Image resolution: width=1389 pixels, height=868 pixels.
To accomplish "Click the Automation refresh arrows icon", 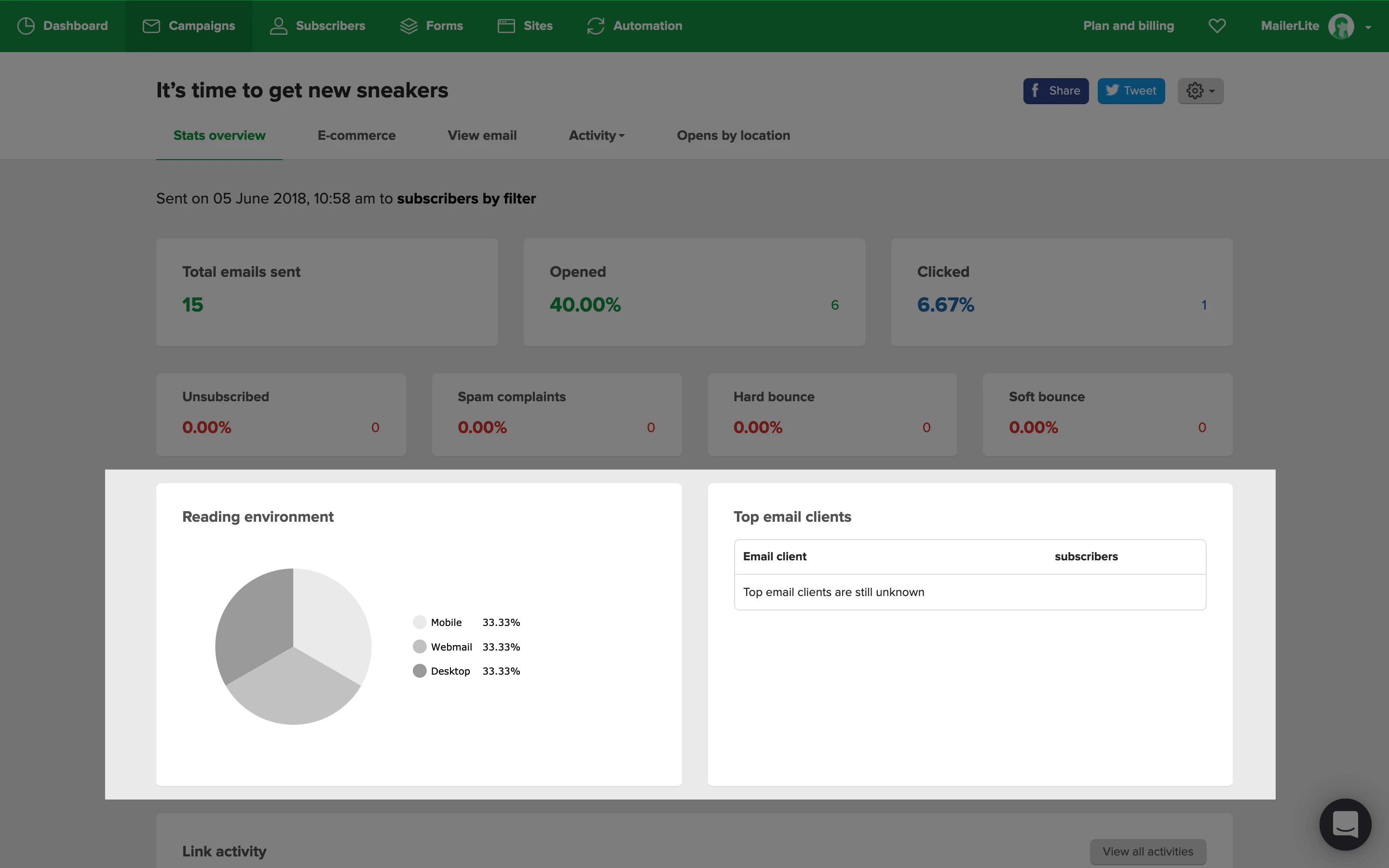I will 596,26.
